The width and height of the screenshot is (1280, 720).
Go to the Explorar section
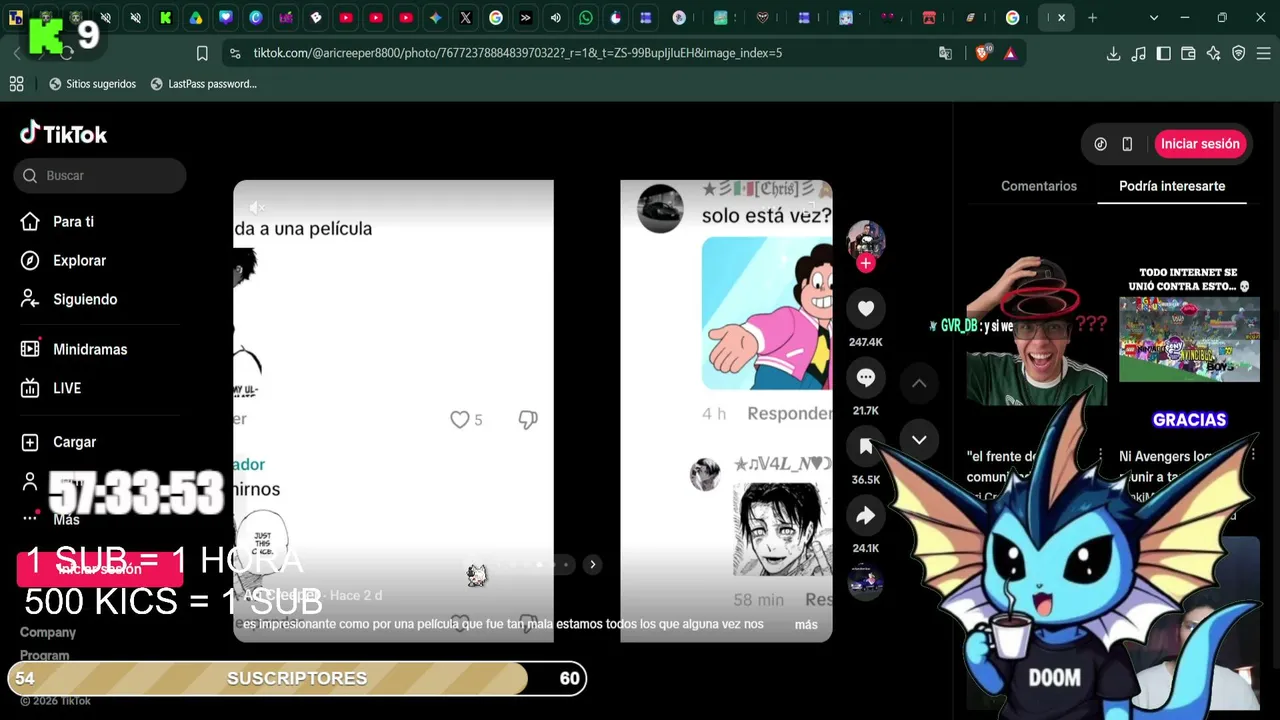(79, 261)
